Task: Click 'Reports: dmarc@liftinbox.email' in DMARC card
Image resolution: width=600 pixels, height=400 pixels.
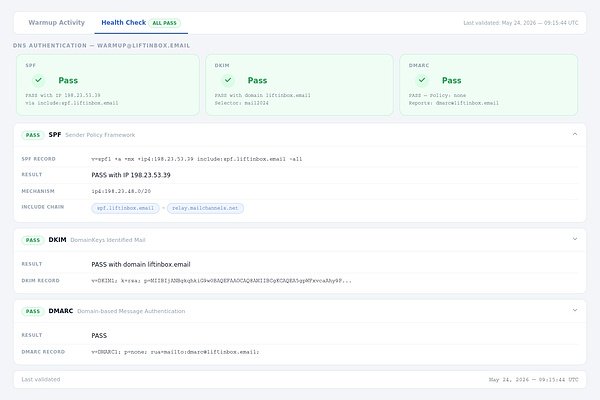Action: (x=453, y=103)
